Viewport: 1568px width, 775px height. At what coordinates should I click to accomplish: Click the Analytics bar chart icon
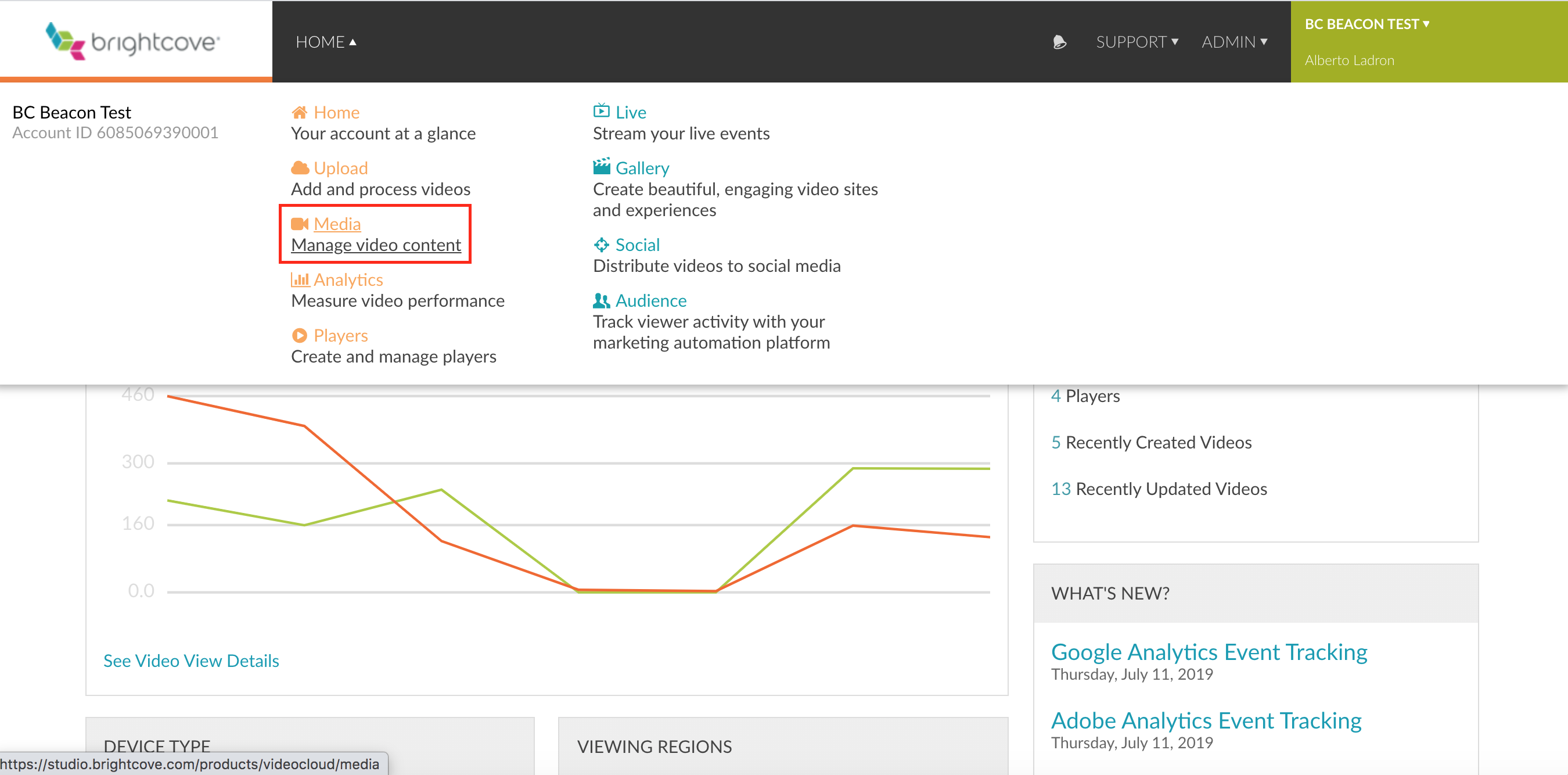(x=300, y=280)
